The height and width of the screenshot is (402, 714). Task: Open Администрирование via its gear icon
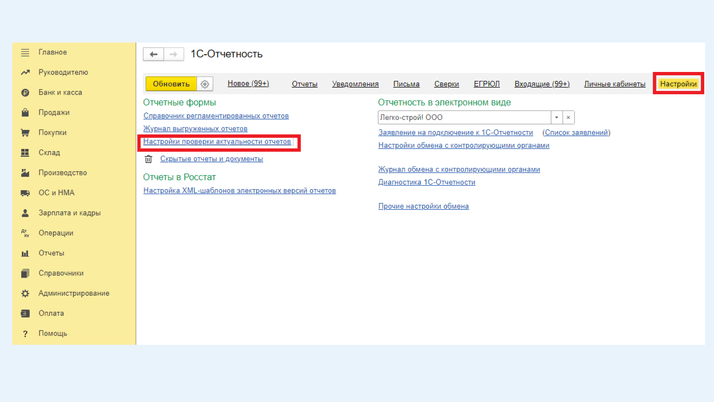25,293
